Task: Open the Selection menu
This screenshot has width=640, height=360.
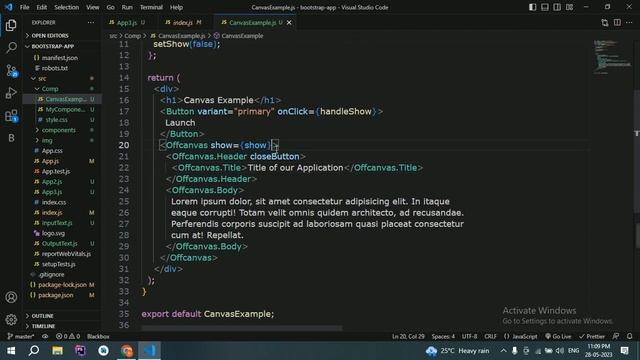Action: pos(67,7)
